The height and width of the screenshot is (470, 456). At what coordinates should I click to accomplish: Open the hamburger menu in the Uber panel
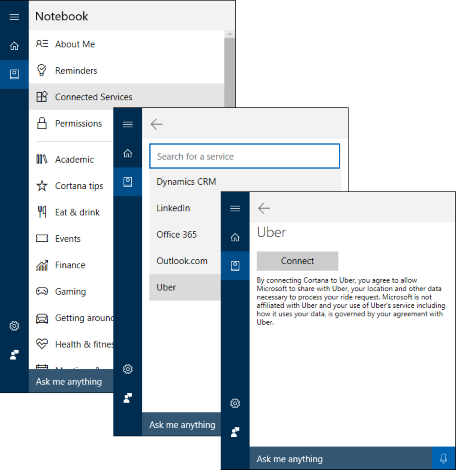point(235,208)
